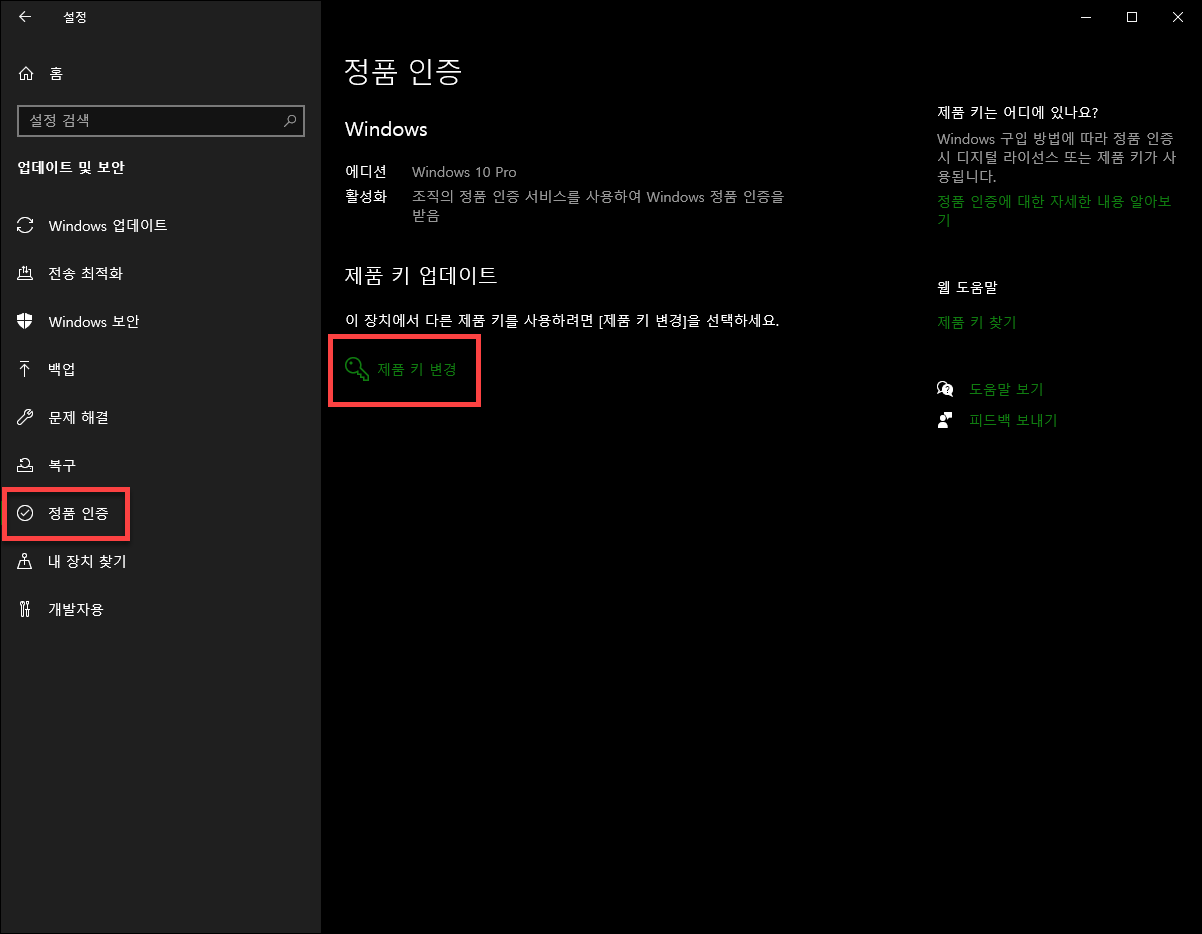
Task: Click the 제품 키 찾기 link
Action: tap(977, 321)
